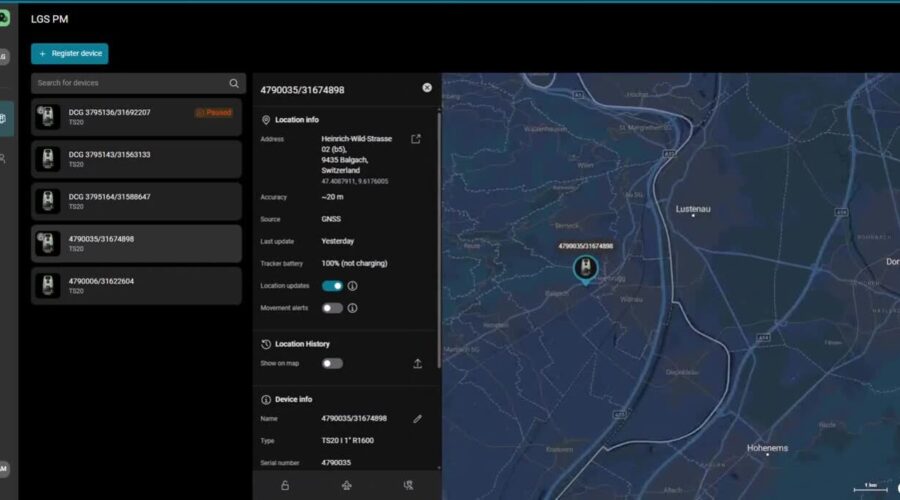
Task: Close the 4790035/31674898 details panel
Action: (427, 88)
